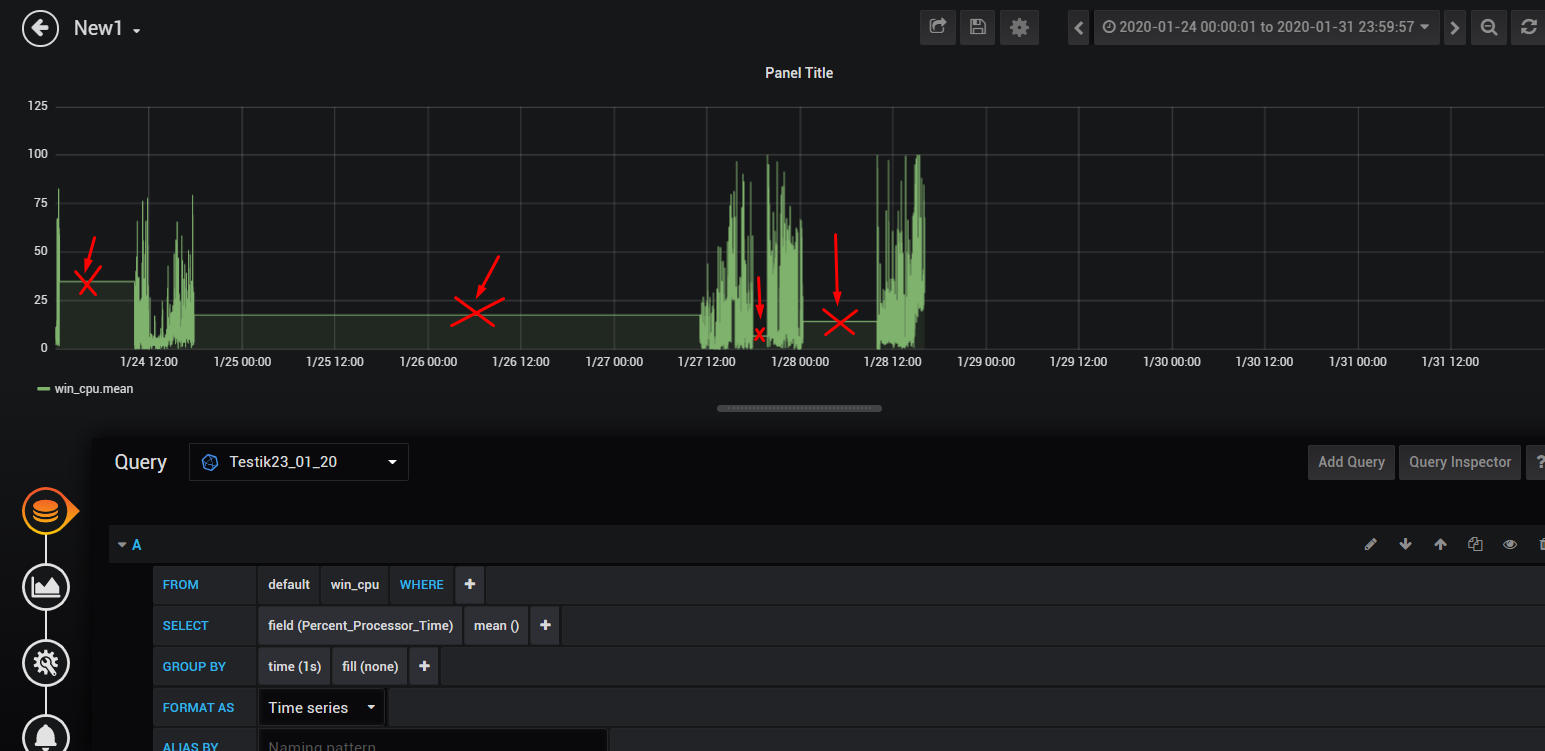Viewport: 1545px width, 751px height.
Task: Toggle query text edit mode pencil
Action: [1371, 544]
